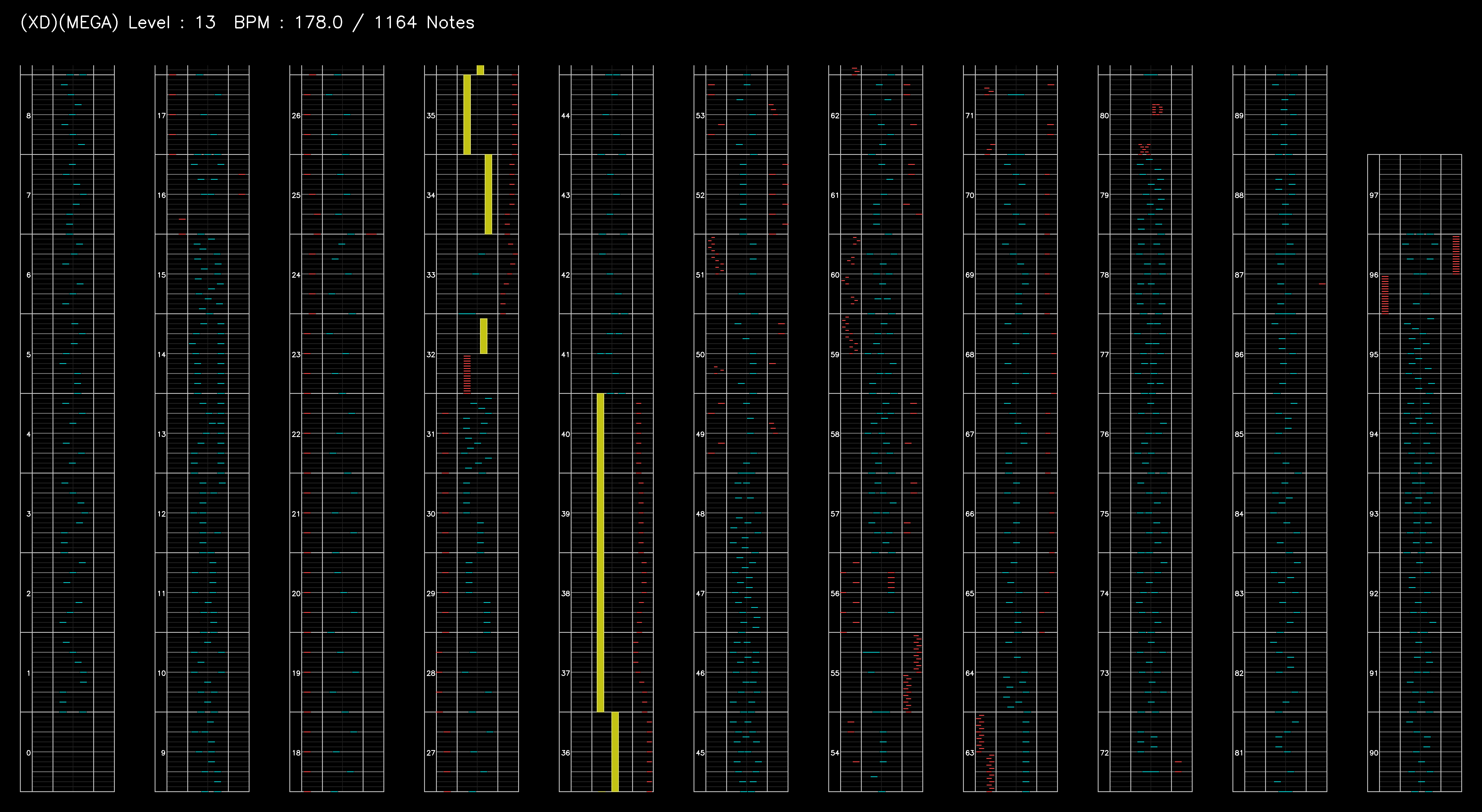The height and width of the screenshot is (812, 1482).
Task: Select measure number 17 label
Action: [x=162, y=116]
